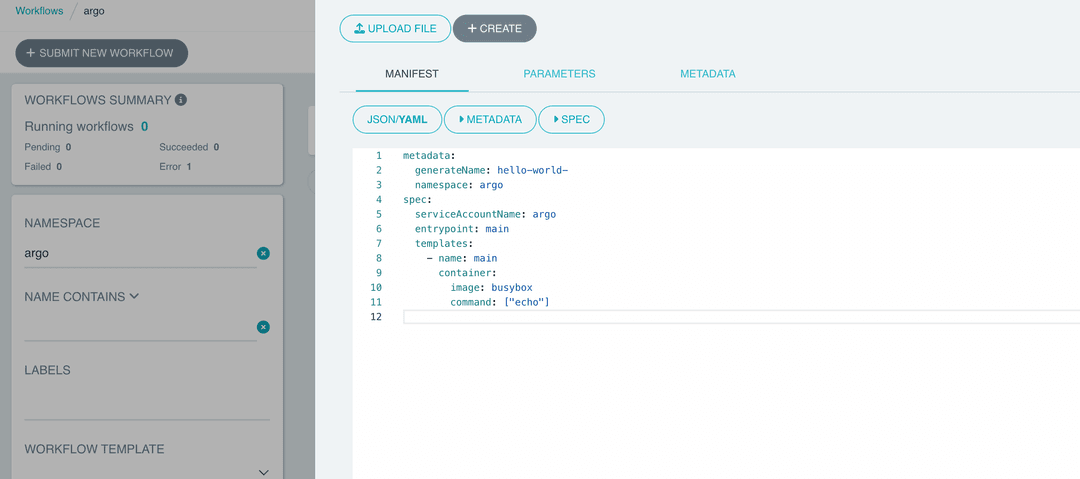Expand the Spec section pill
The image size is (1080, 479).
(x=571, y=120)
